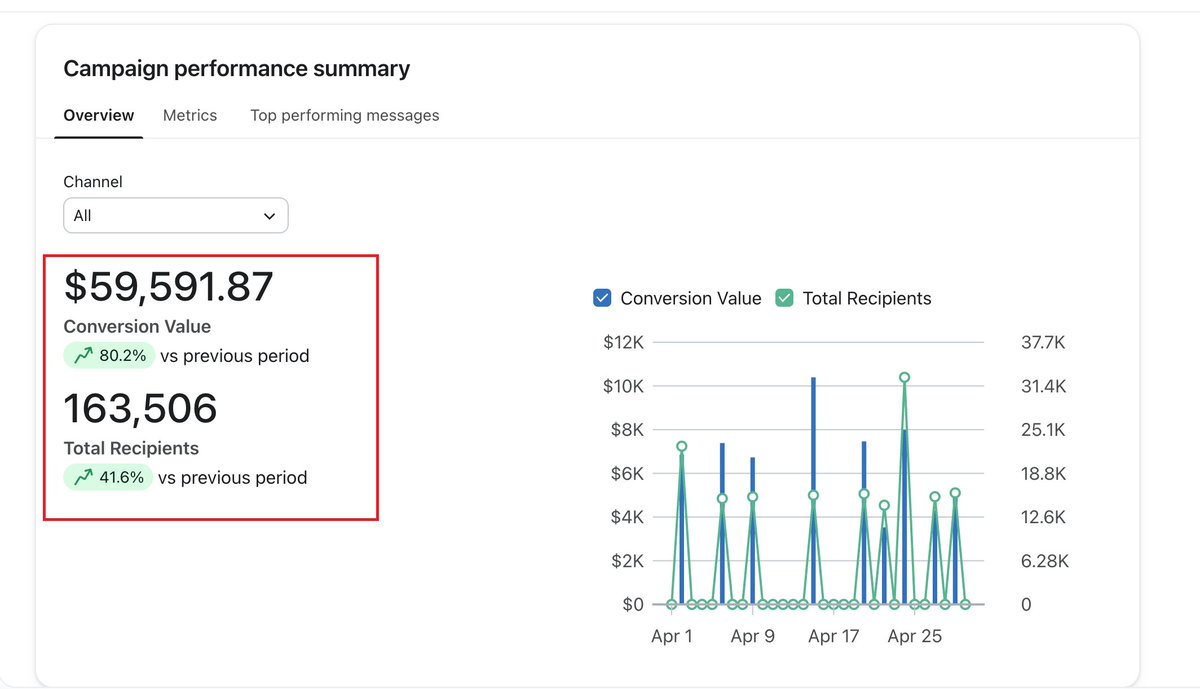Open the Top performing messages tab

(345, 115)
